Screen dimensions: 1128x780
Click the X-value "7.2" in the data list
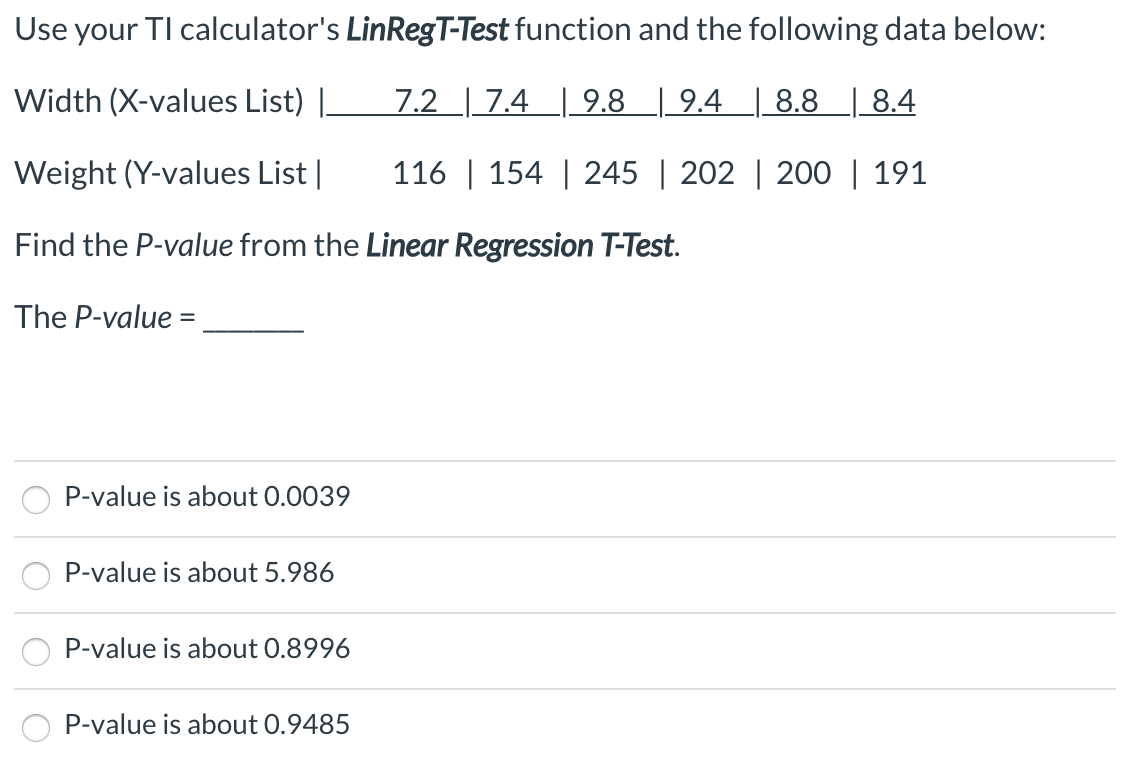(417, 100)
